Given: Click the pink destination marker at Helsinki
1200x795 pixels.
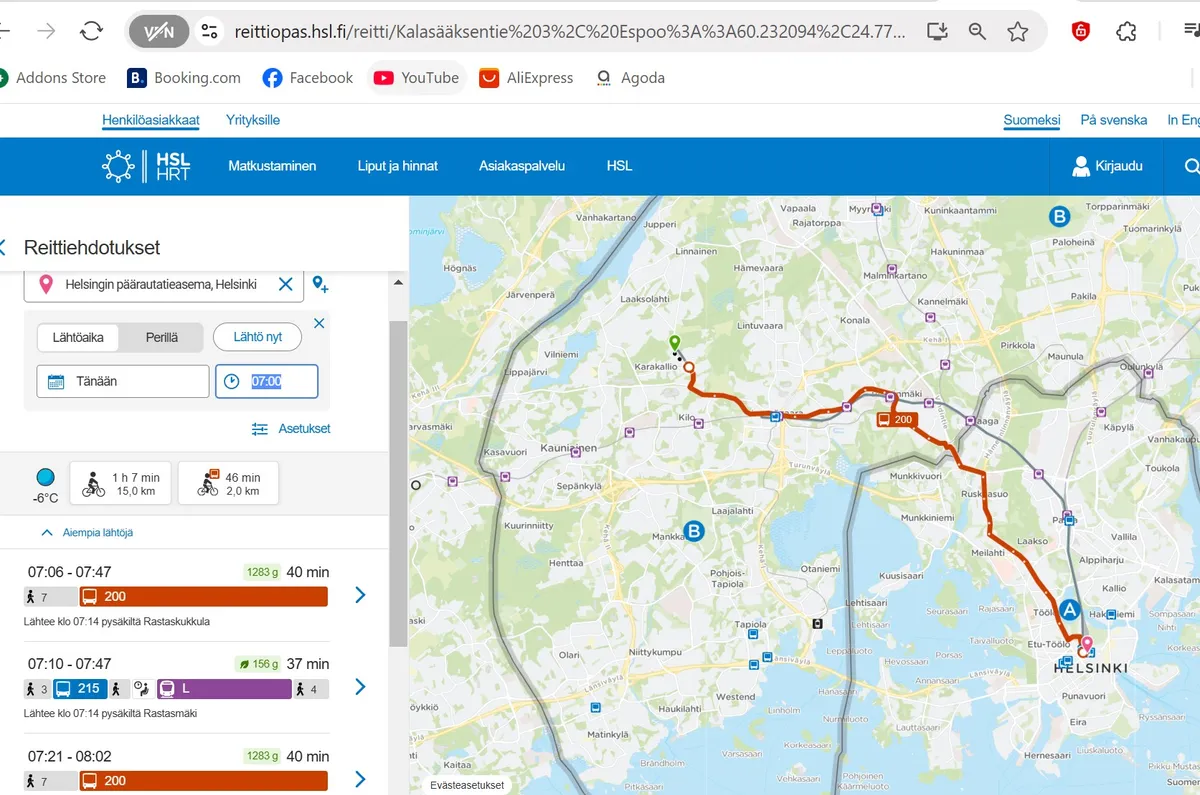Looking at the screenshot, I should point(1087,643).
